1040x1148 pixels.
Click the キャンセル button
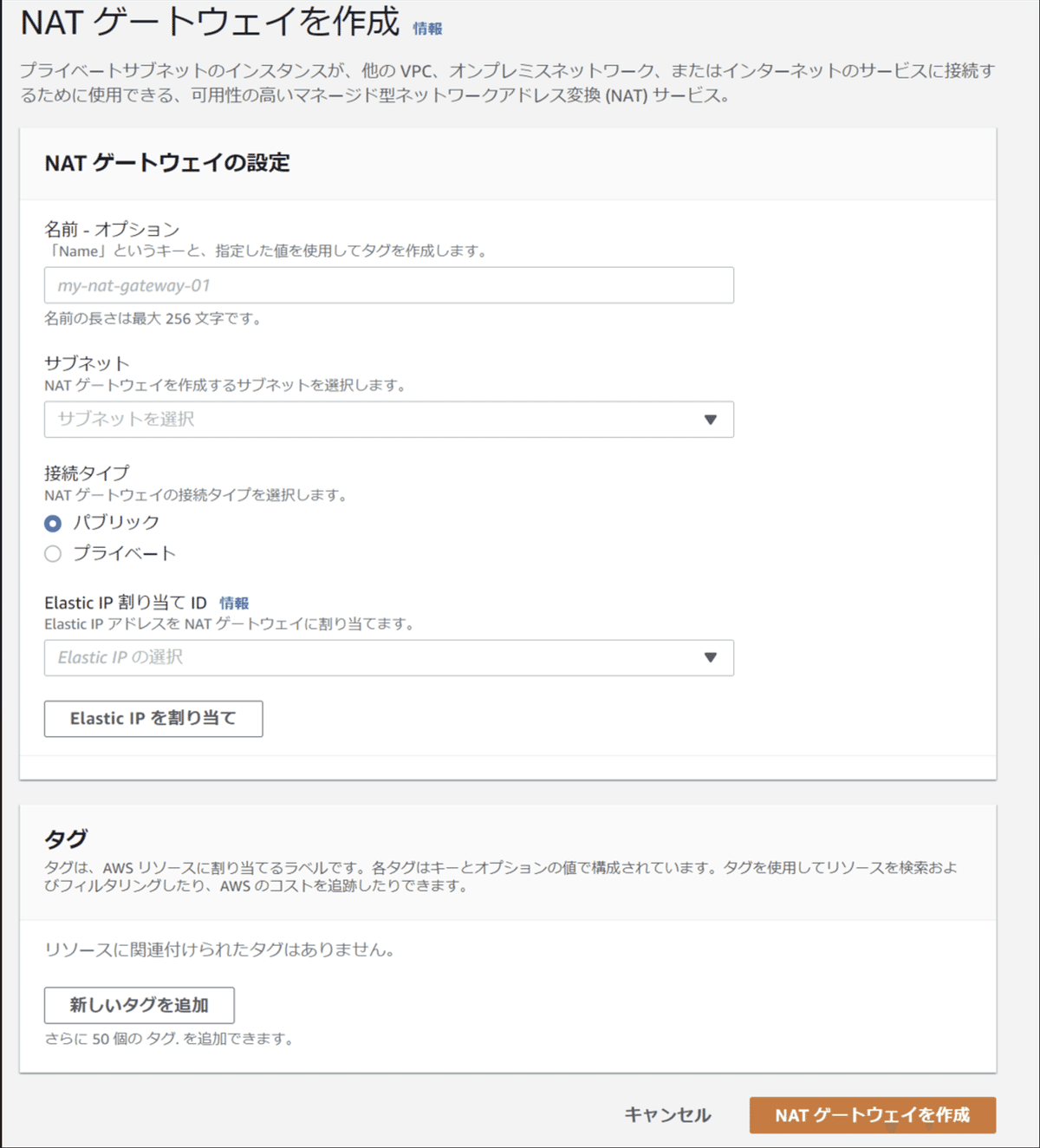click(667, 1115)
